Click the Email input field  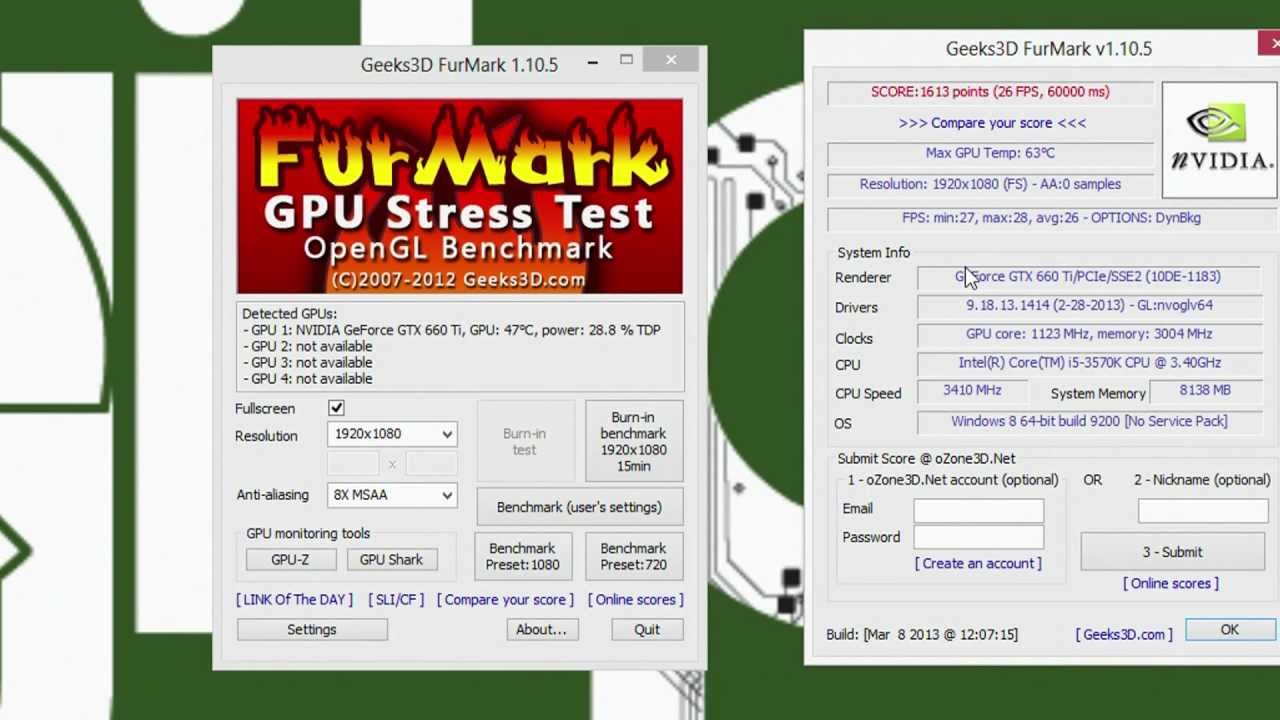[978, 509]
